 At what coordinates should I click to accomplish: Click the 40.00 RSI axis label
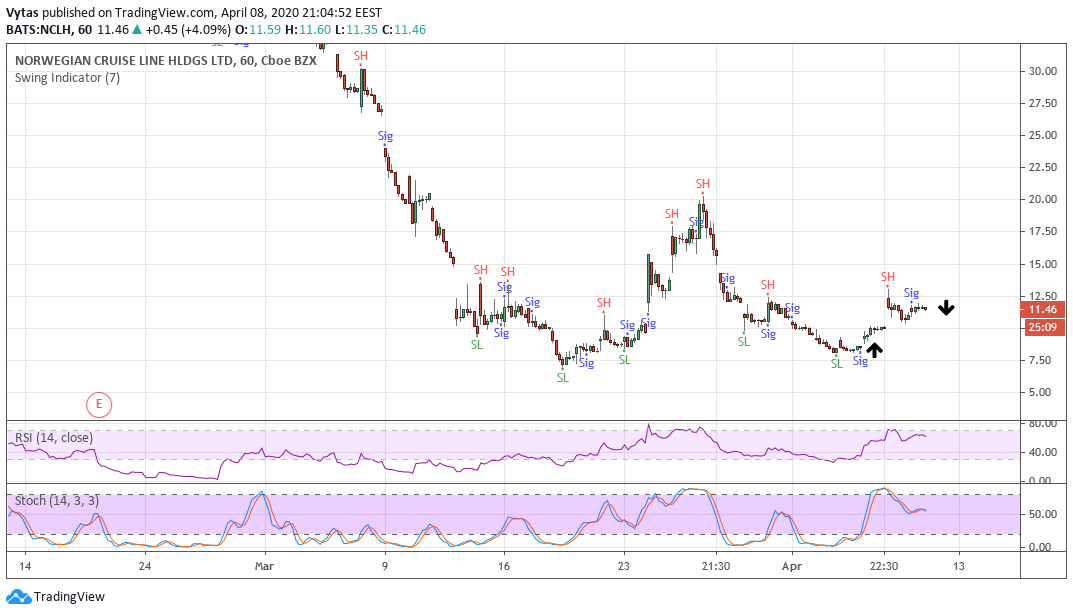[x=1042, y=452]
